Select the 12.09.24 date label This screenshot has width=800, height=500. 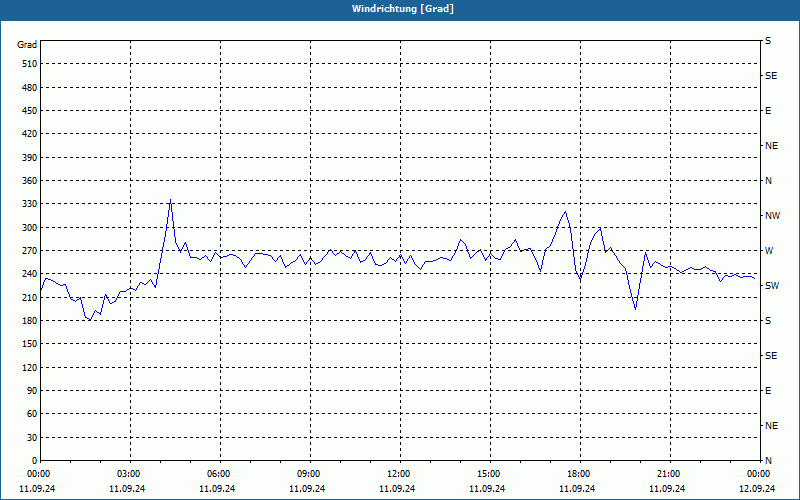point(757,489)
